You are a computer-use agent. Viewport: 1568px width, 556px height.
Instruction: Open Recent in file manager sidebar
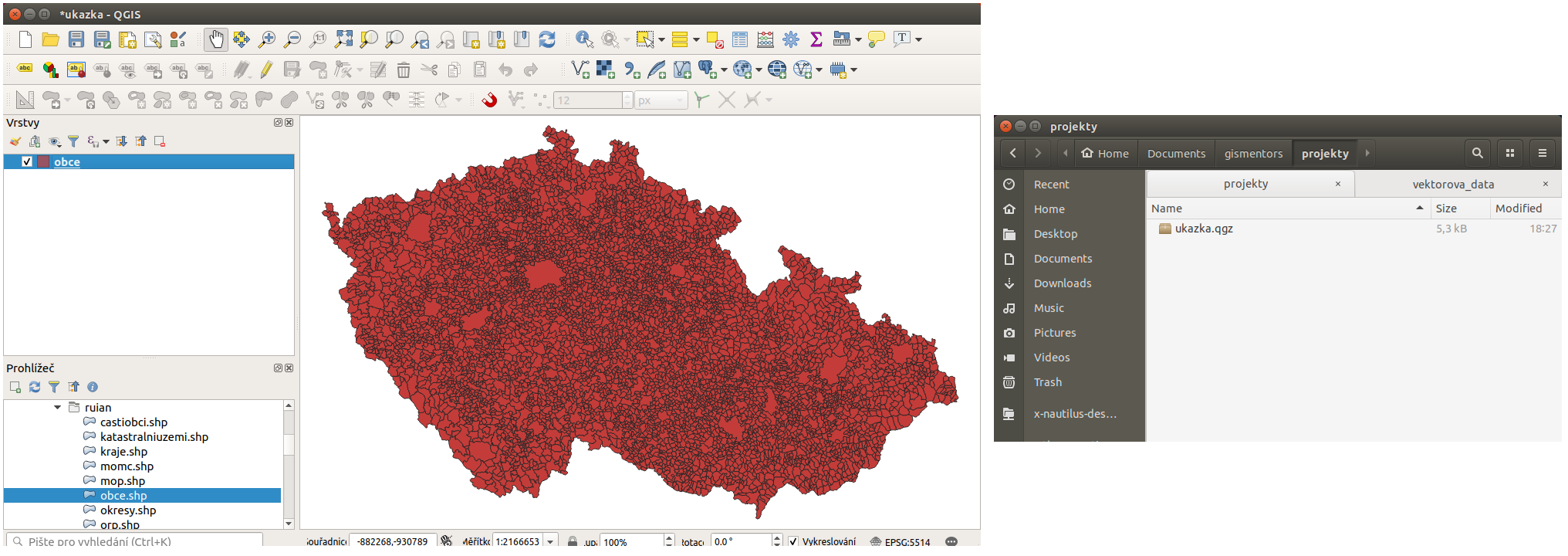1051,185
